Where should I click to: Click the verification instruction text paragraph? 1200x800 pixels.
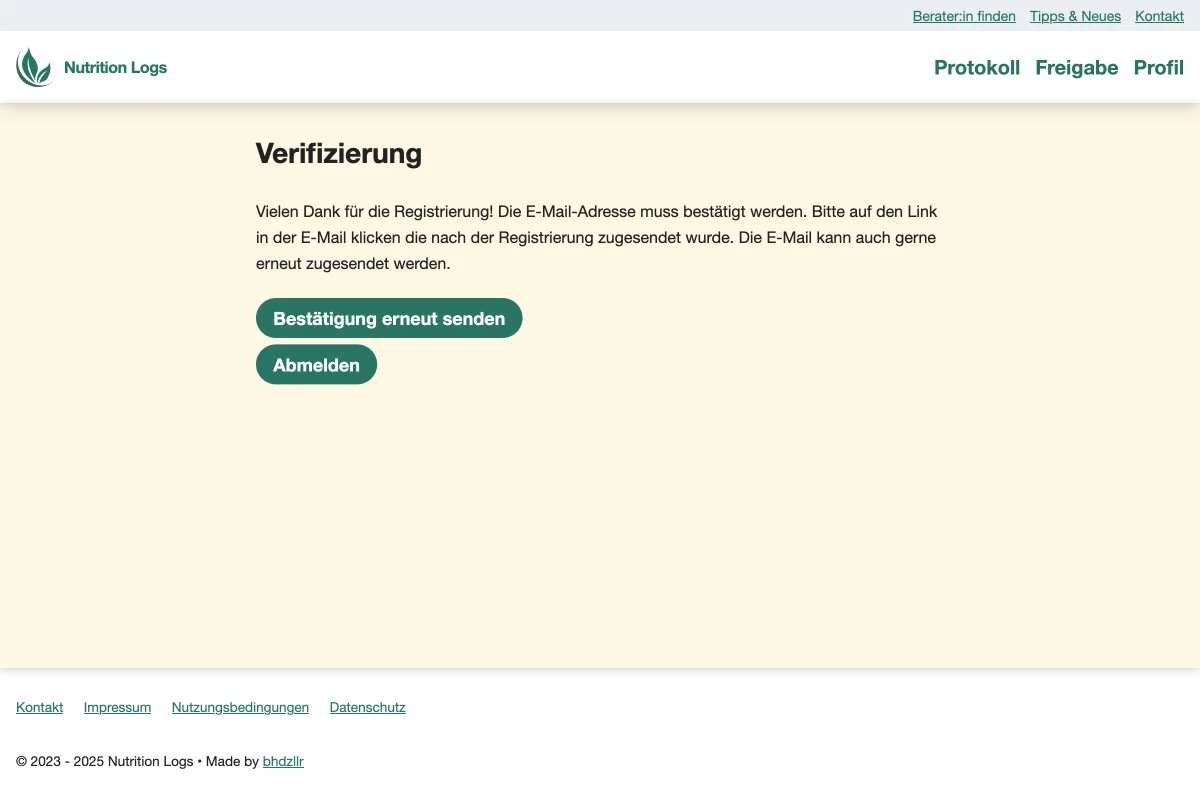point(596,237)
